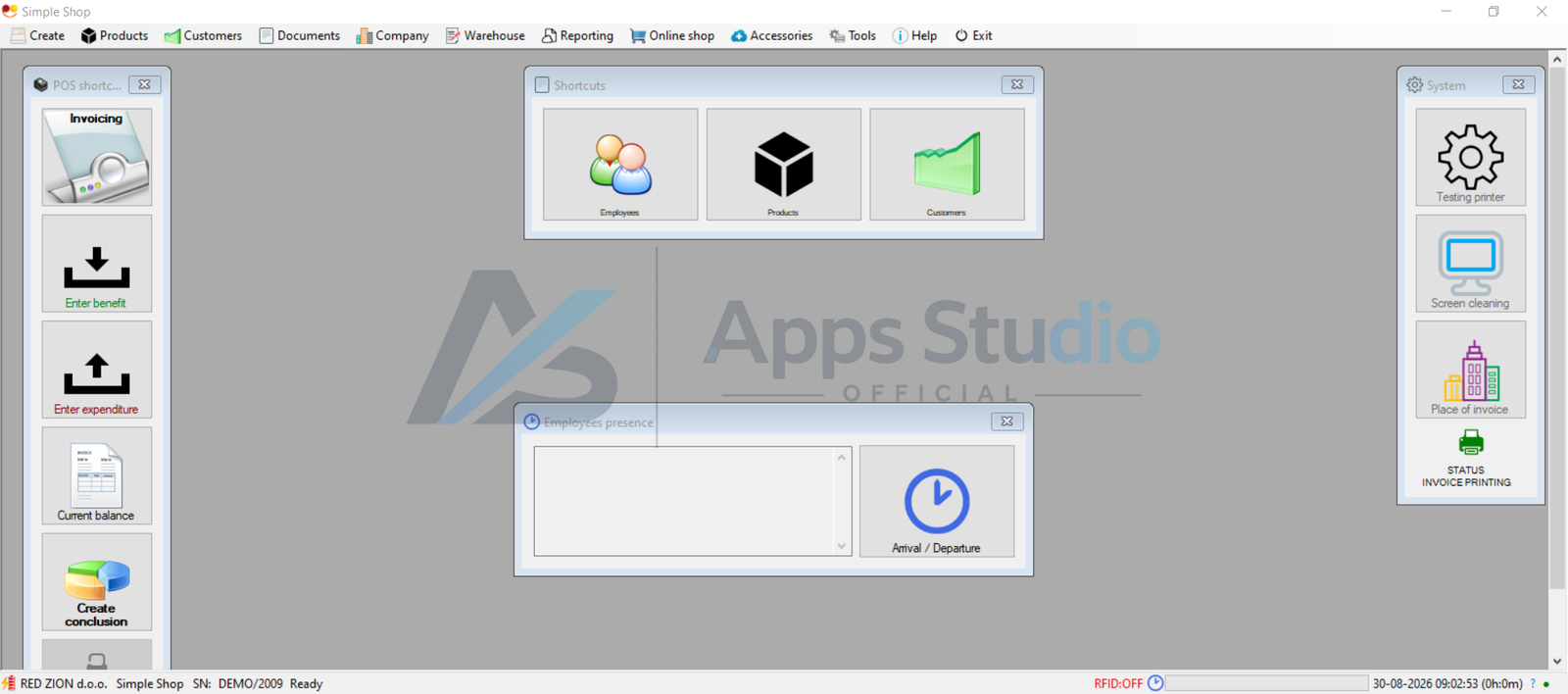1568x694 pixels.
Task: Open the Online shop menu
Action: pyautogui.click(x=672, y=35)
